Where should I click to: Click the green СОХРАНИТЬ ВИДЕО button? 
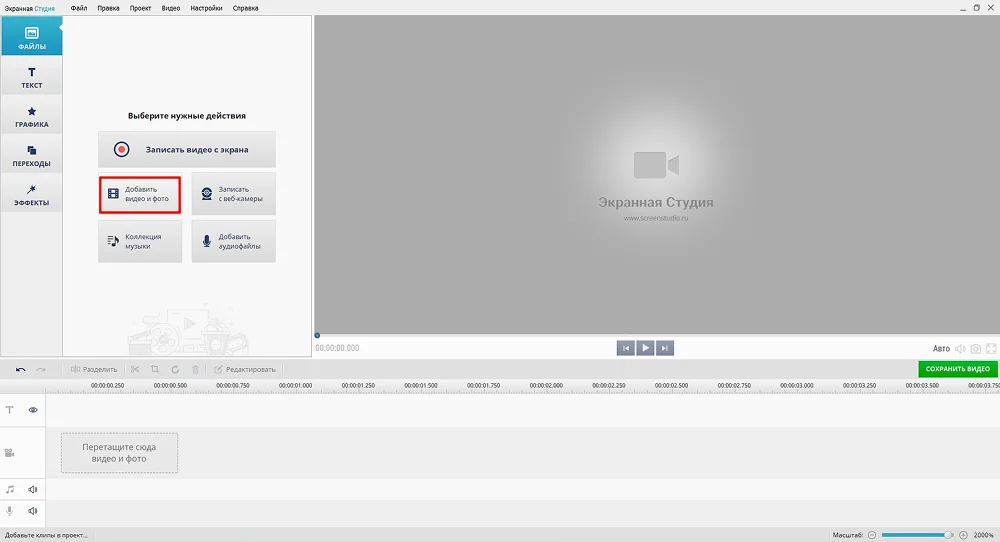pyautogui.click(x=957, y=369)
